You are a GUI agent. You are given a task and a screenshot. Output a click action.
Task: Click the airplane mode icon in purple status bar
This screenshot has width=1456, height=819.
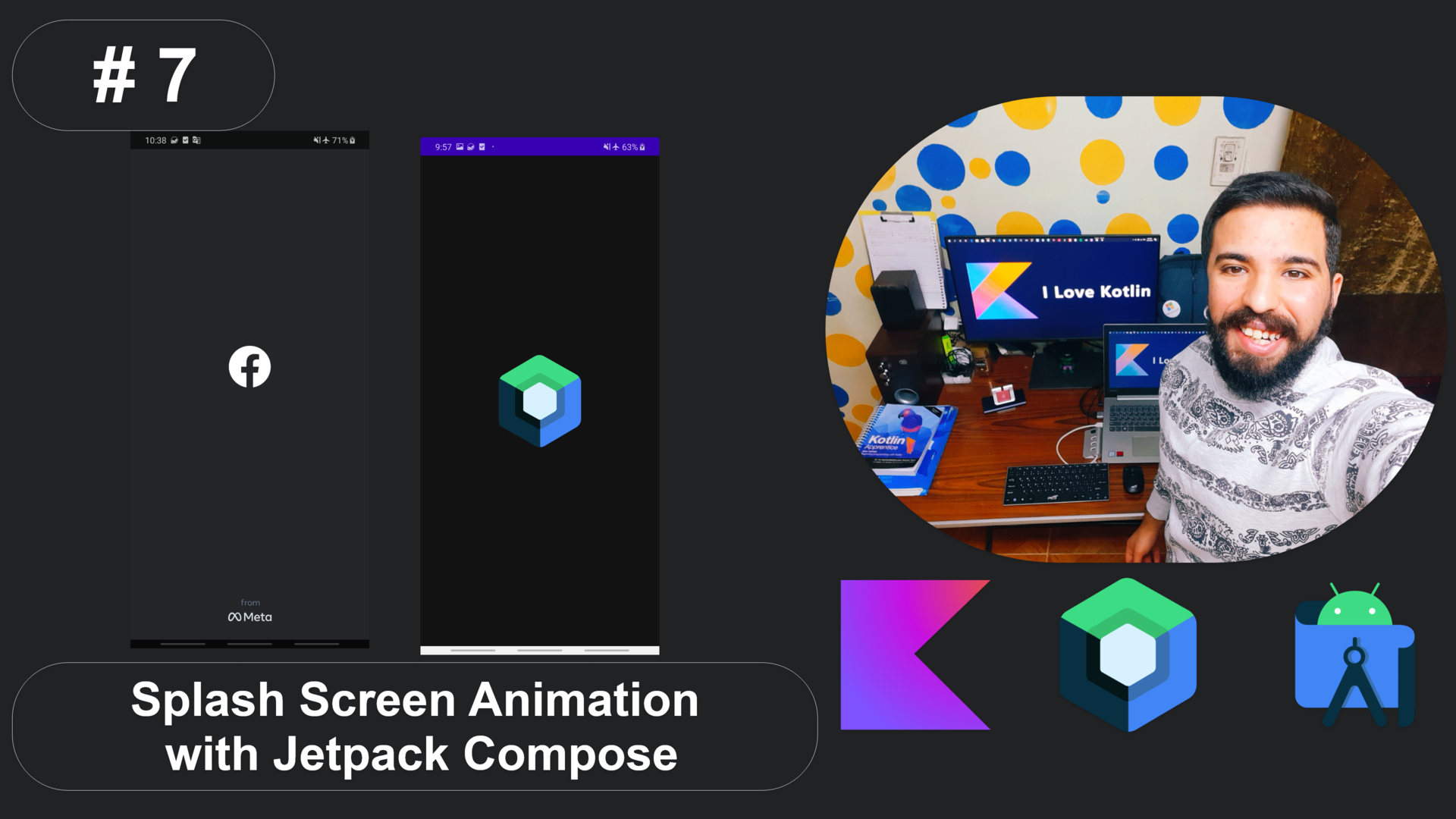616,147
